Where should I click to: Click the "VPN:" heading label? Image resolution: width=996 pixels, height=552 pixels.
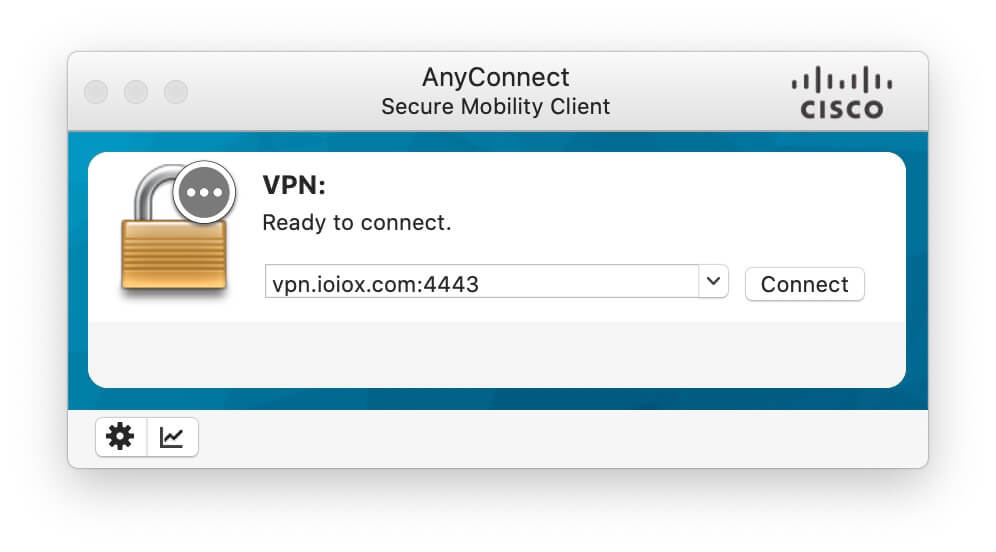(294, 185)
